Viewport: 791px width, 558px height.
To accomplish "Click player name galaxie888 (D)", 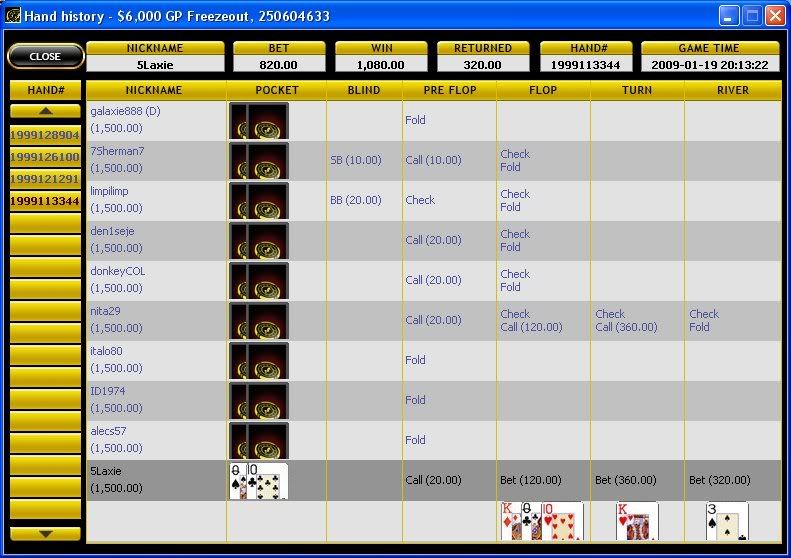I will coord(125,111).
